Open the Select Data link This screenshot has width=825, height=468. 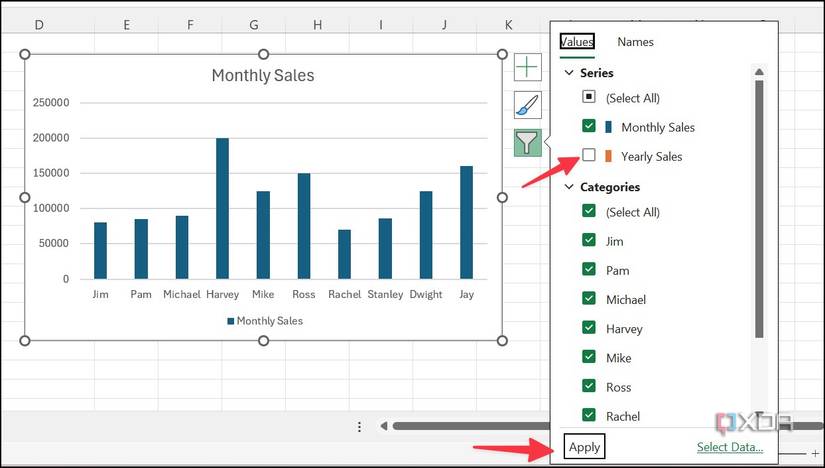tap(730, 447)
